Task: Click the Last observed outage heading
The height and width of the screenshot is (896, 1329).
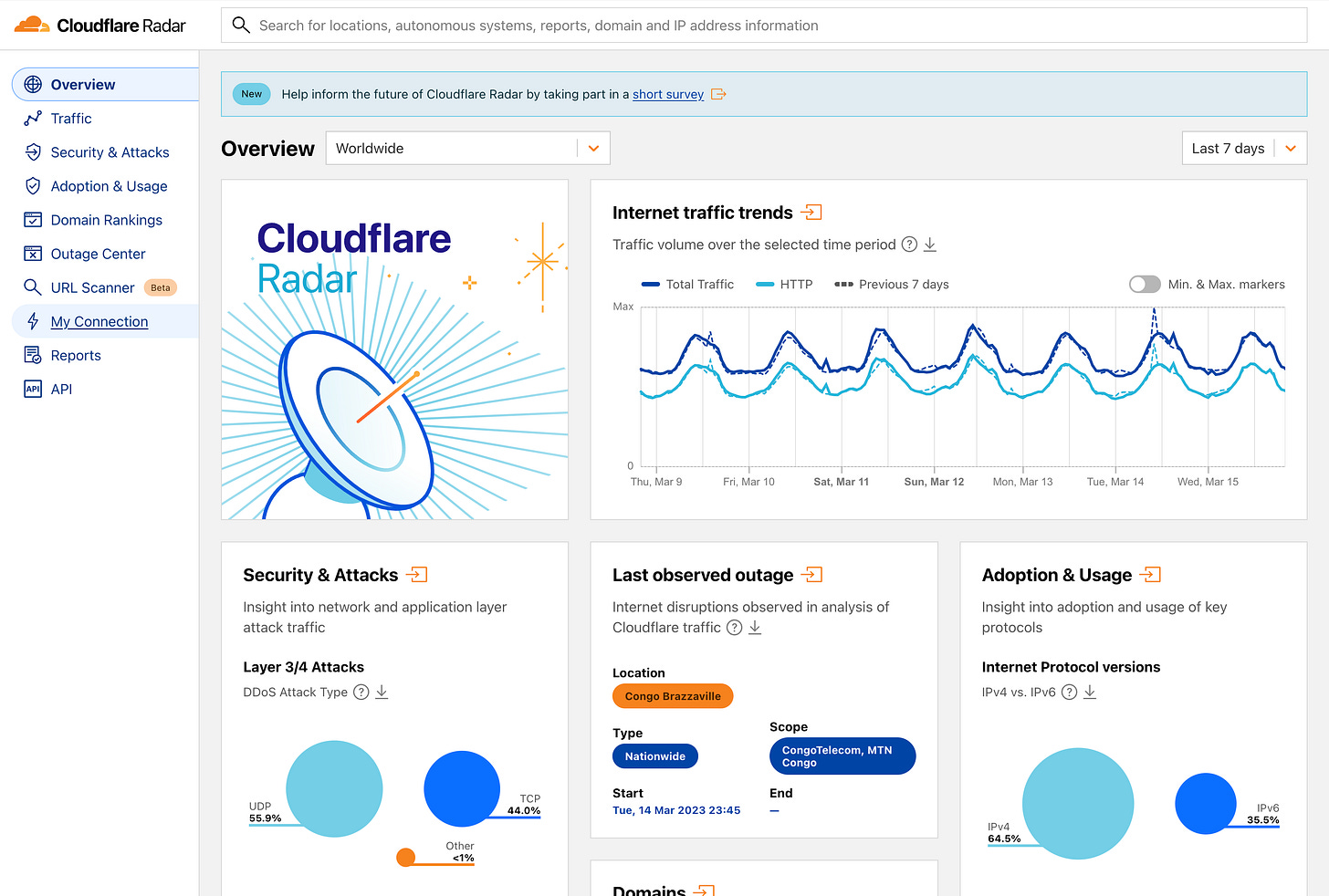Action: click(x=703, y=575)
